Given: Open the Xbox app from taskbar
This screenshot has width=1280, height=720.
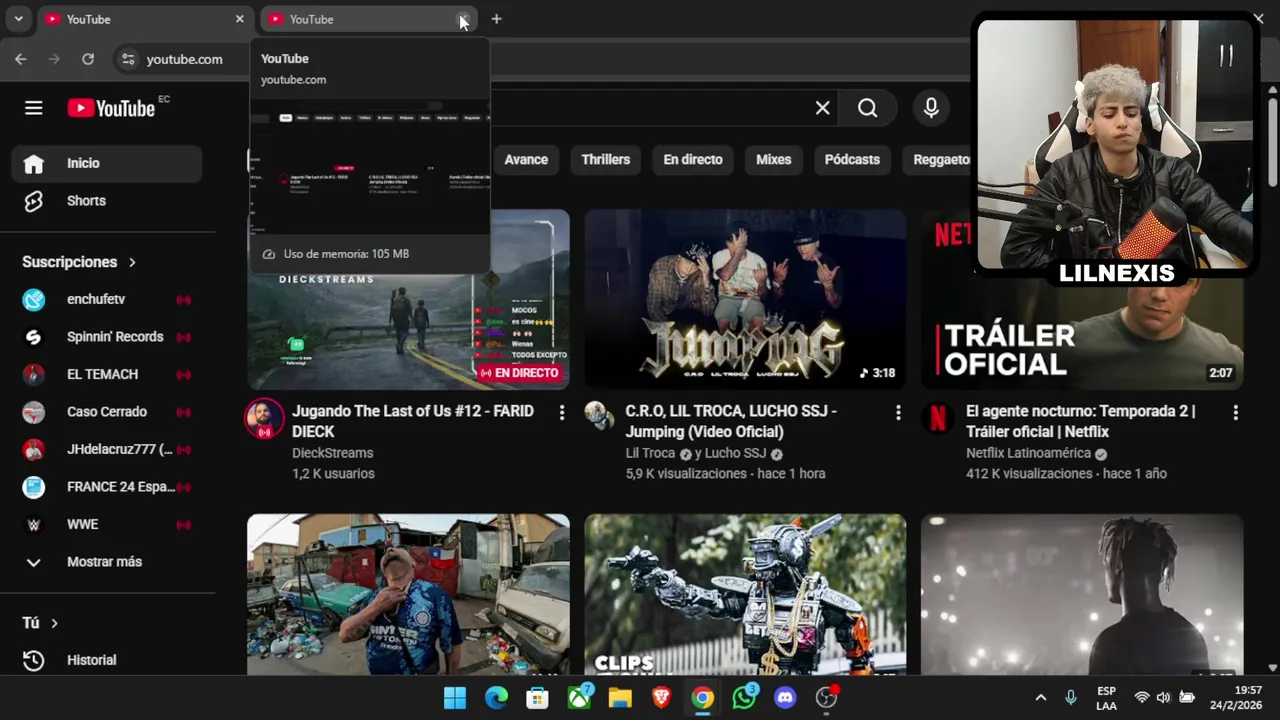Looking at the screenshot, I should click(579, 698).
